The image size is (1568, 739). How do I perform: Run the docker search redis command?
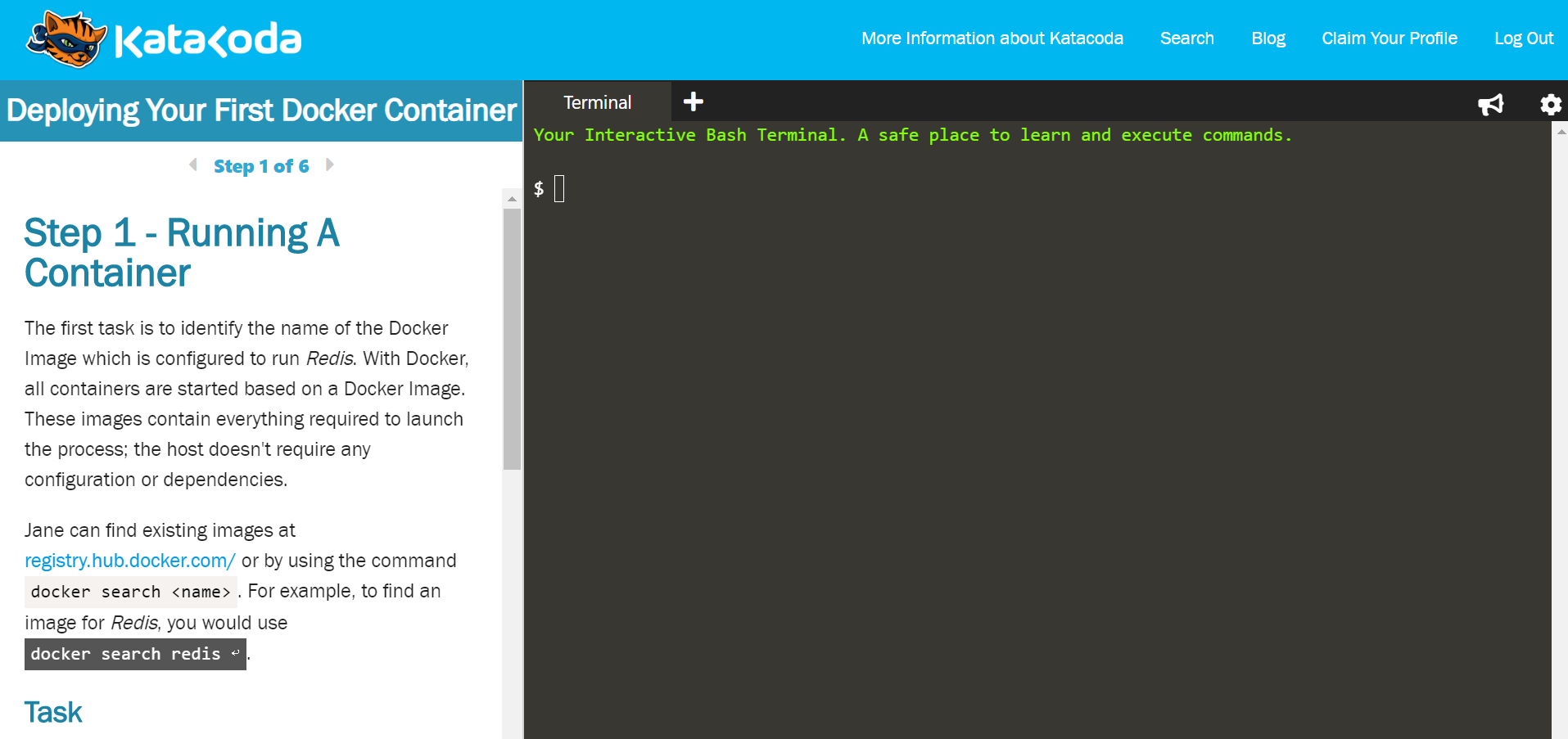click(135, 654)
